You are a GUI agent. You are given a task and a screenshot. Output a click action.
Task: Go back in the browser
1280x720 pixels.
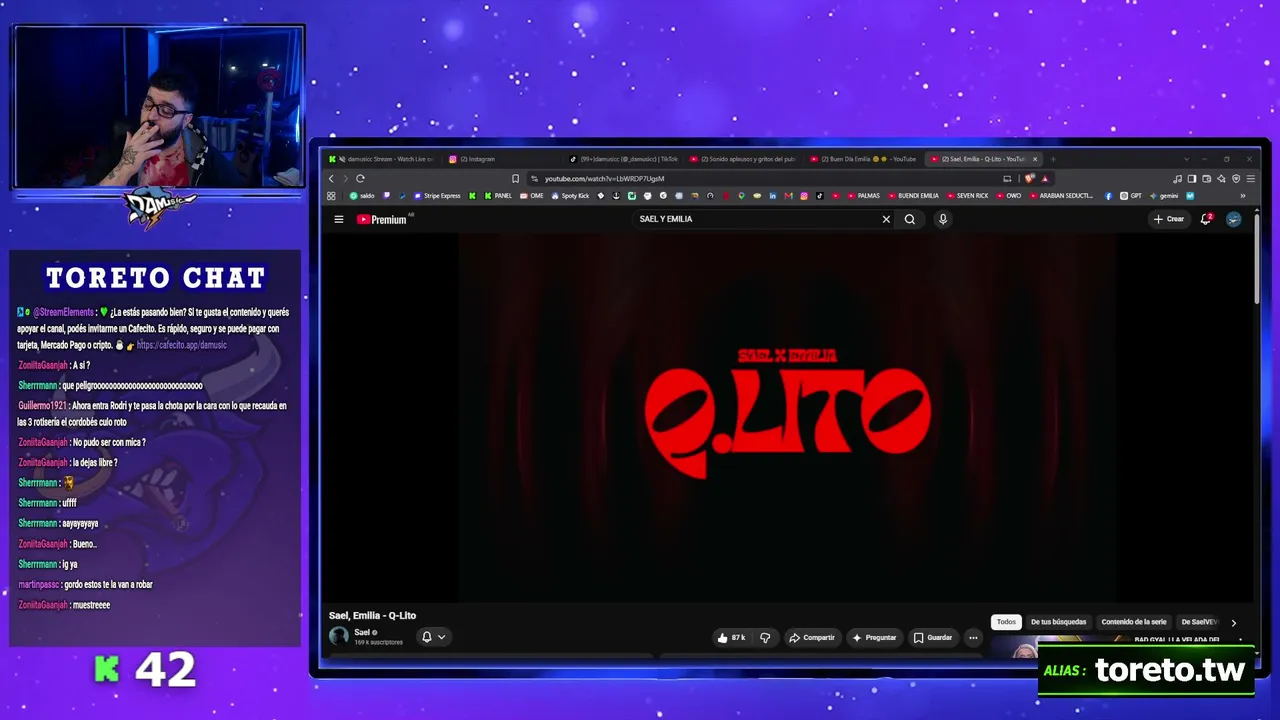point(332,179)
